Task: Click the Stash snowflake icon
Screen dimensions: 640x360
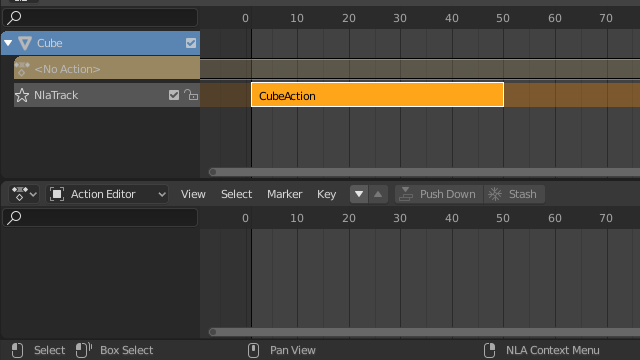Action: pyautogui.click(x=495, y=194)
